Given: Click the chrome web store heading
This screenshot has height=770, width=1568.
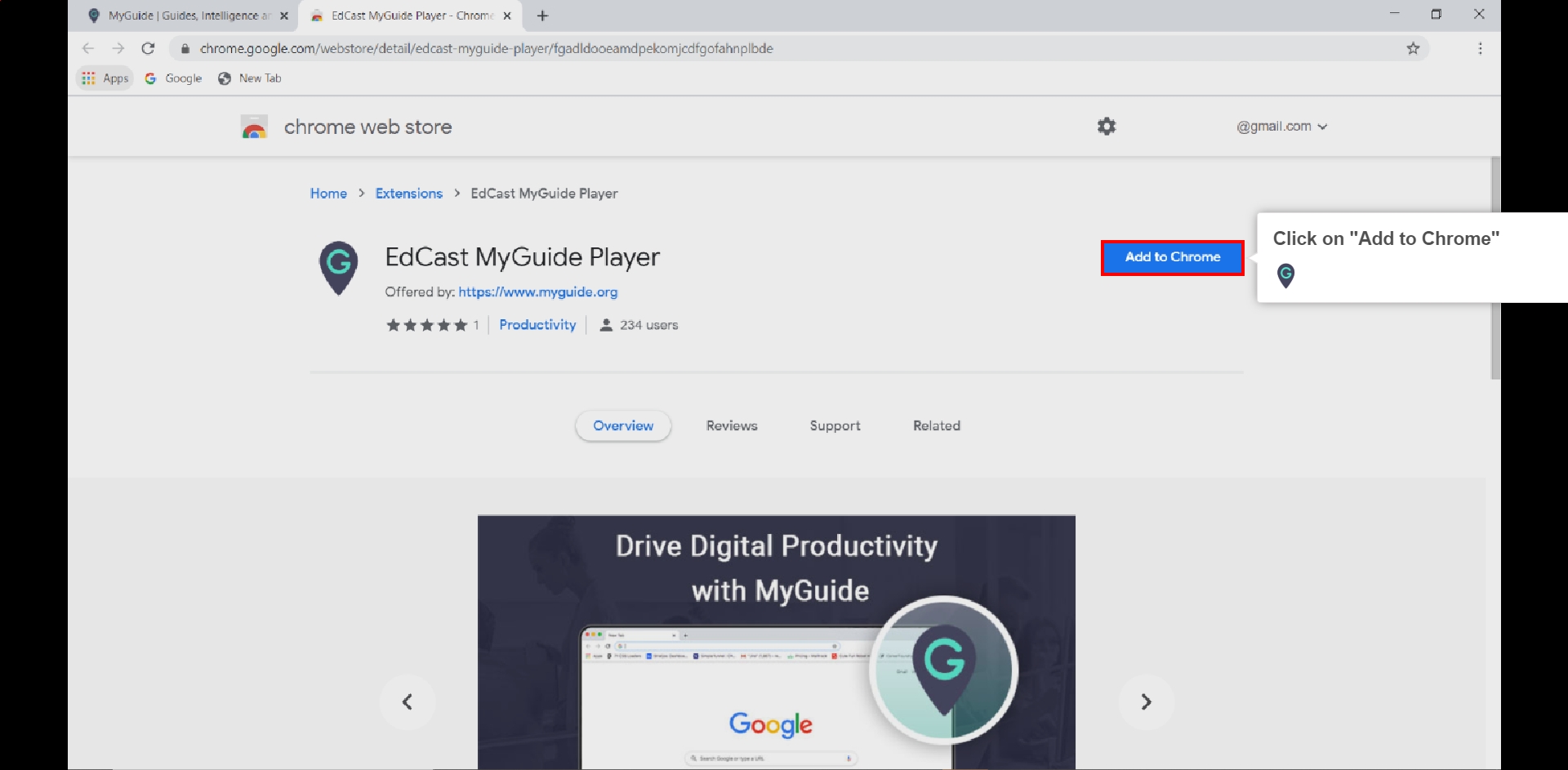Looking at the screenshot, I should click(x=367, y=127).
